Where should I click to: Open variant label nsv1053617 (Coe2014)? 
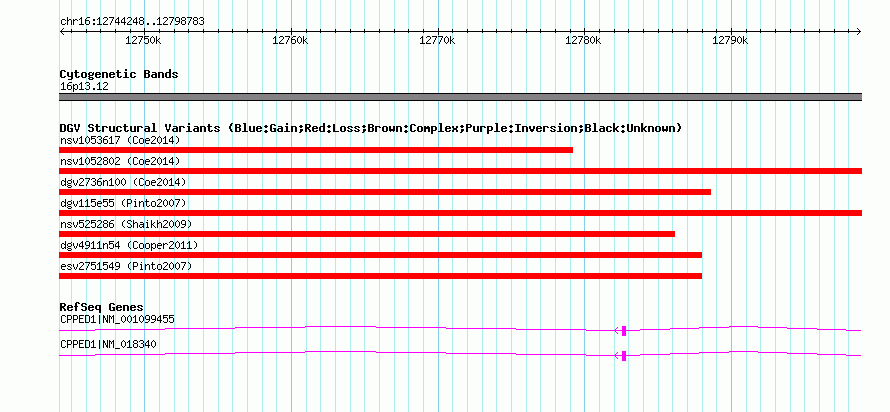pos(120,140)
